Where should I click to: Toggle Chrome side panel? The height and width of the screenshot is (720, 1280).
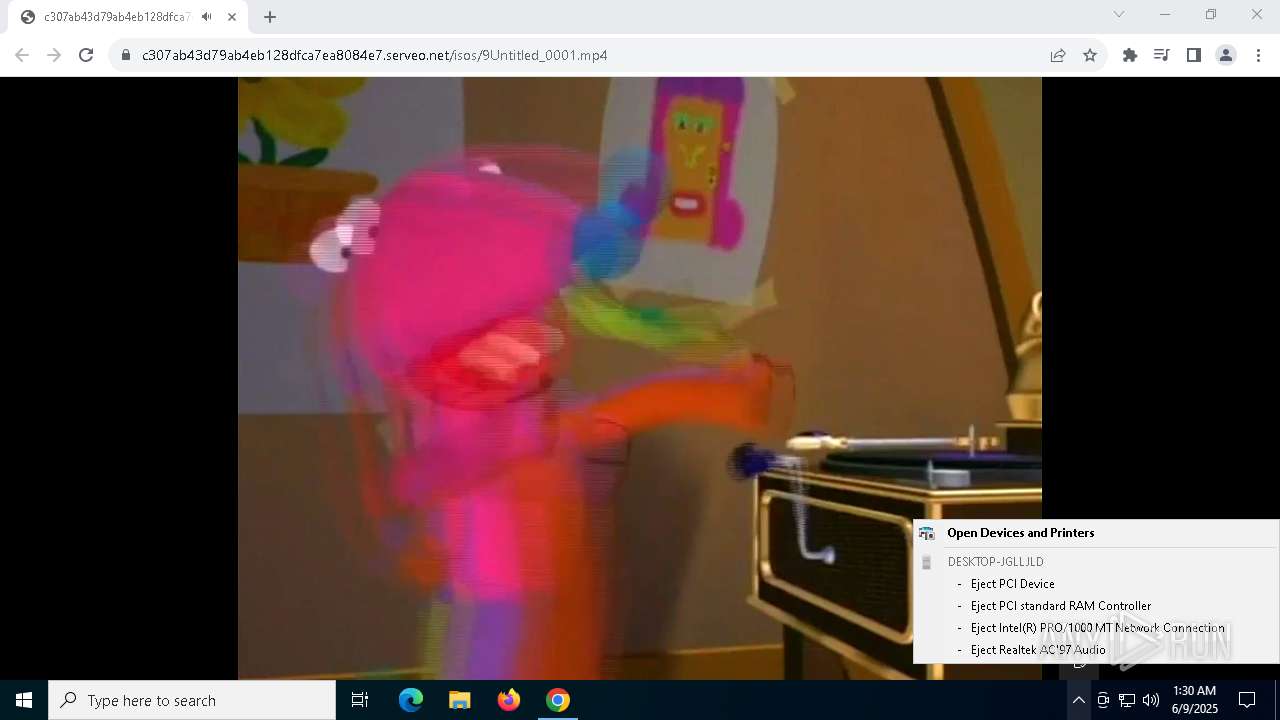1194,55
